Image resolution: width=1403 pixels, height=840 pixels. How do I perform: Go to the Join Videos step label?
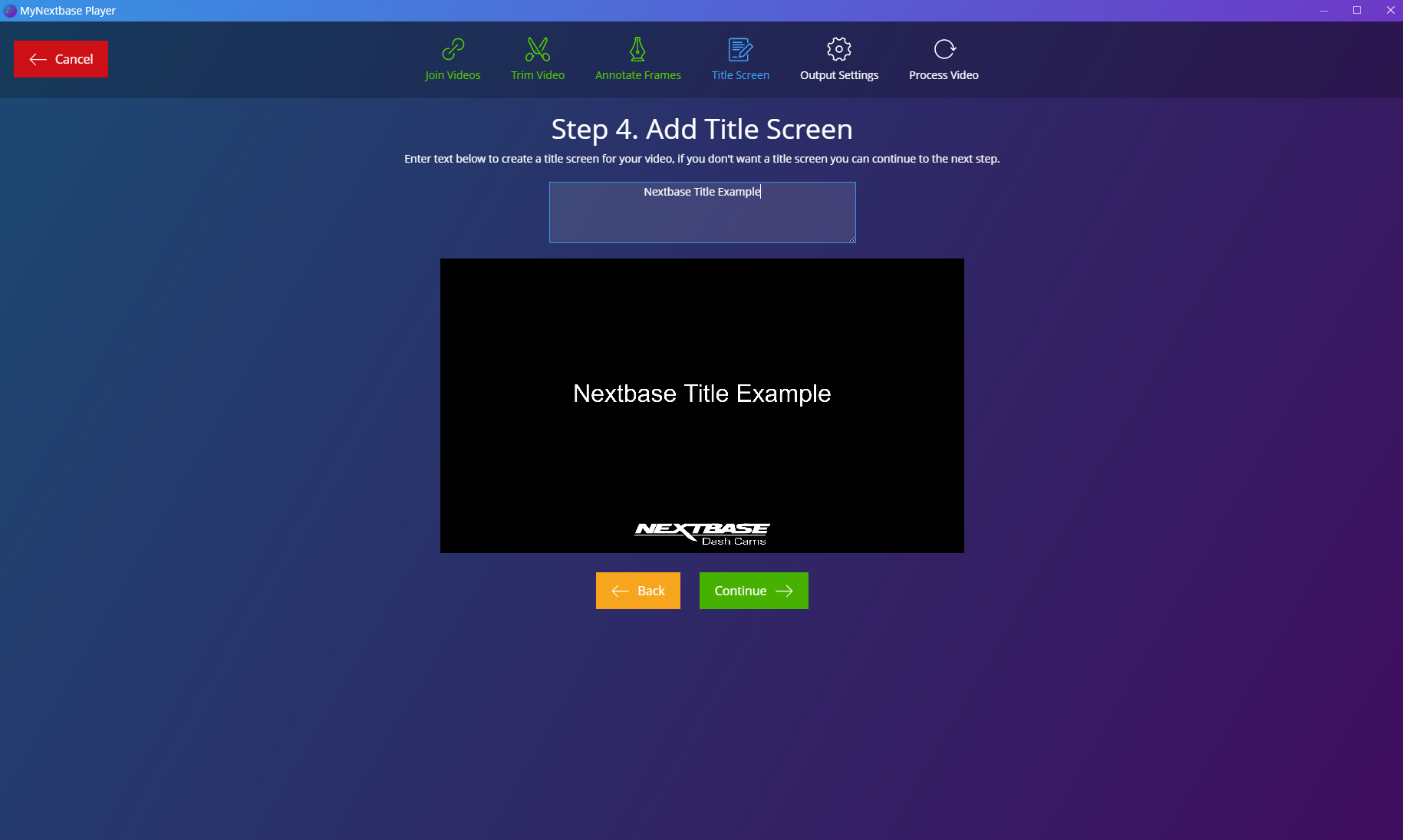[x=453, y=75]
